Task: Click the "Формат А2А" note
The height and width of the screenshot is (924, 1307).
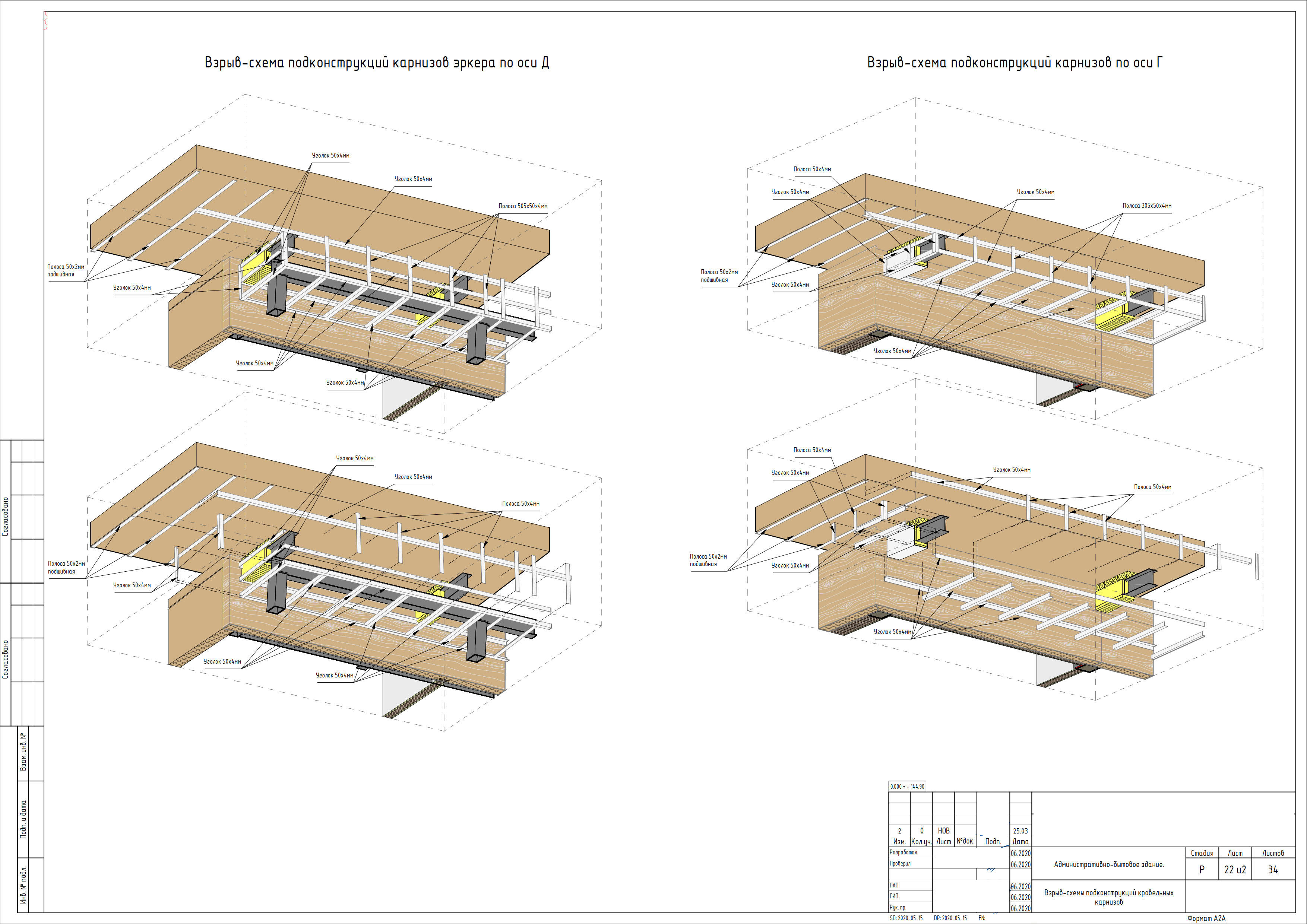Action: tap(1206, 918)
